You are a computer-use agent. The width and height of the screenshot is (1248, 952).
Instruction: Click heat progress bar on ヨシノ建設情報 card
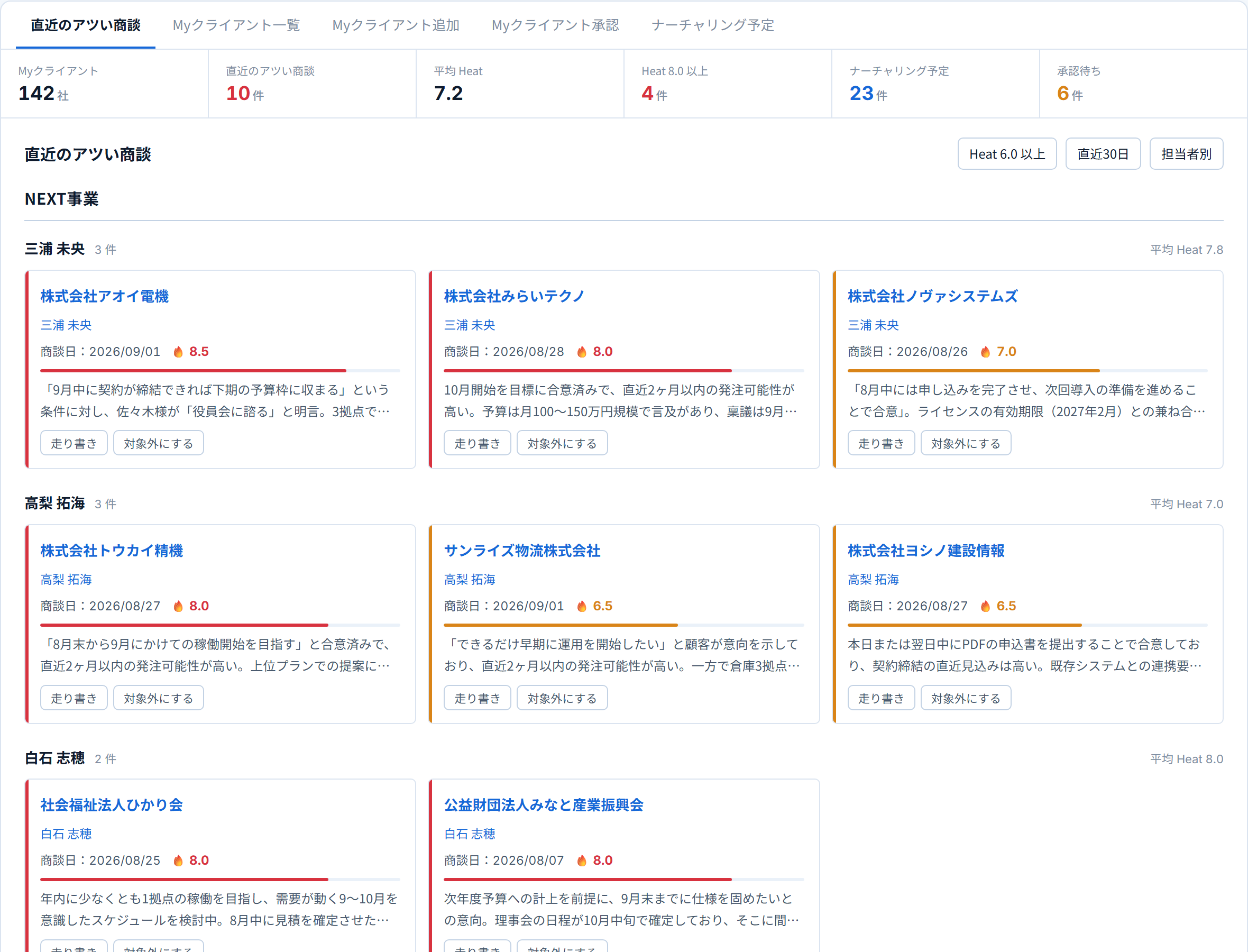[x=1027, y=625]
